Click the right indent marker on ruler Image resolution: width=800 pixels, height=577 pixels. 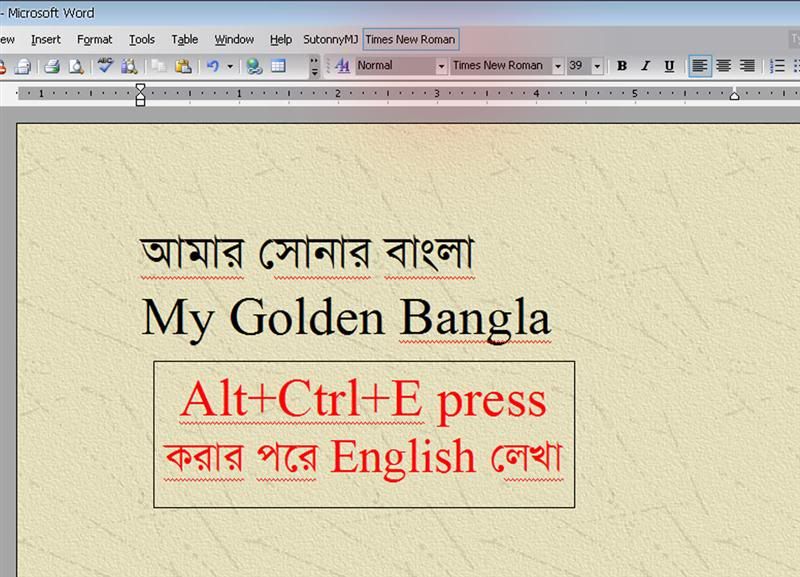pyautogui.click(x=734, y=96)
